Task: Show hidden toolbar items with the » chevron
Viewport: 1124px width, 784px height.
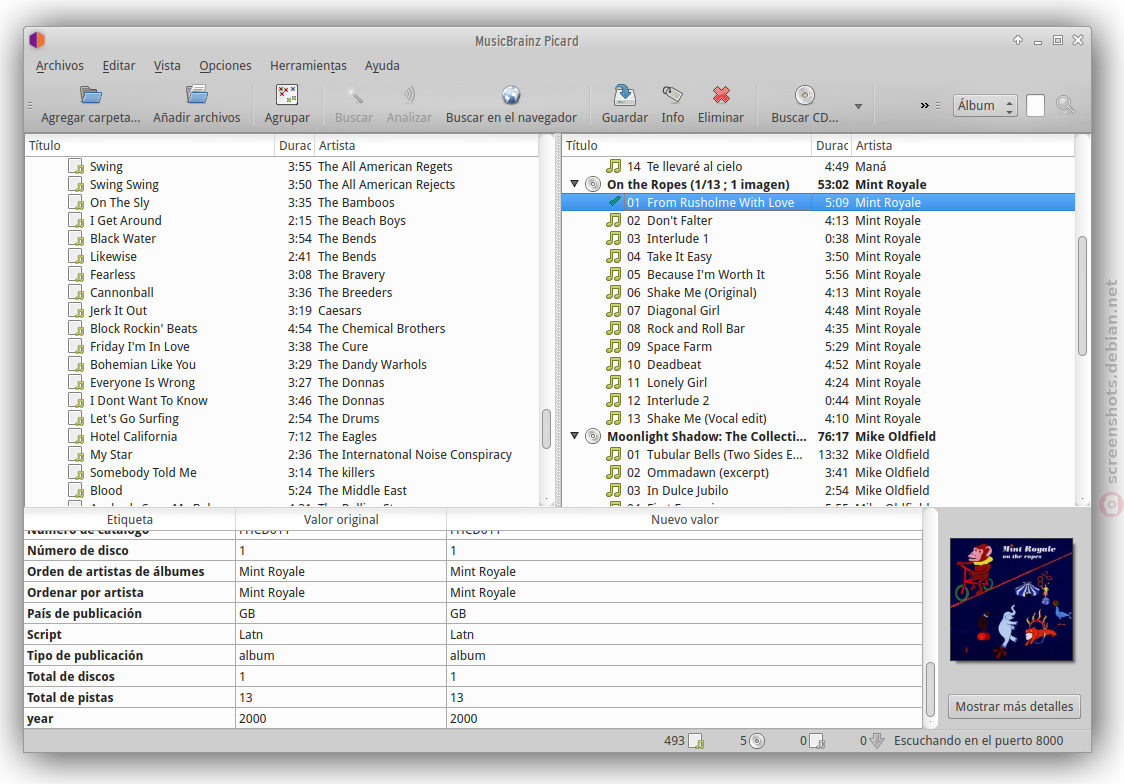Action: pyautogui.click(x=925, y=105)
